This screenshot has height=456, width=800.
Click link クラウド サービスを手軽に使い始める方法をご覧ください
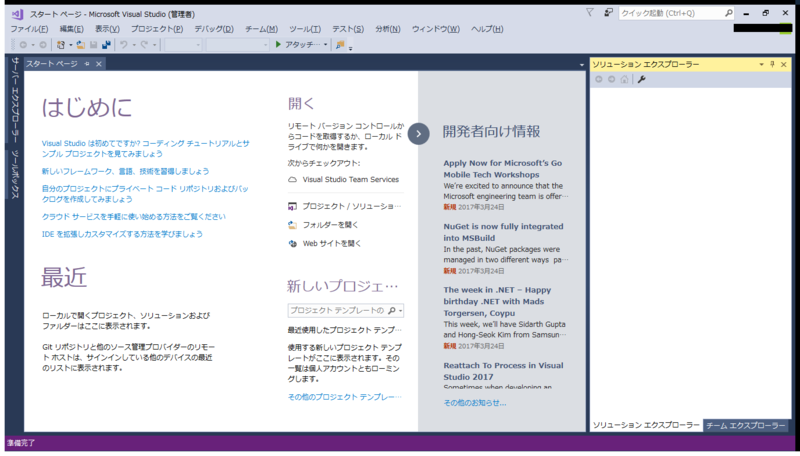coord(134,217)
